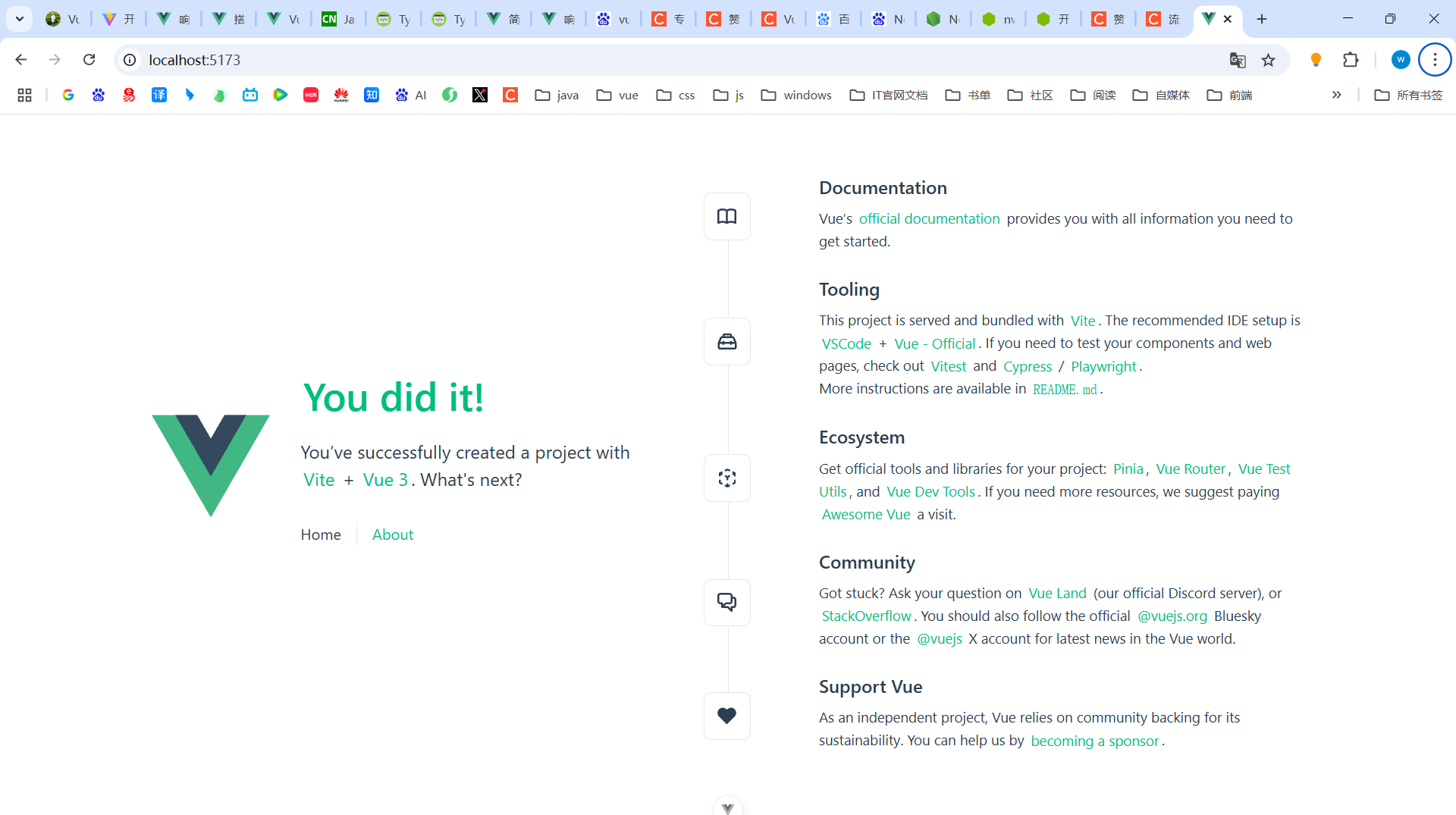Open the profile avatar W
The image size is (1456, 815).
point(1401,60)
